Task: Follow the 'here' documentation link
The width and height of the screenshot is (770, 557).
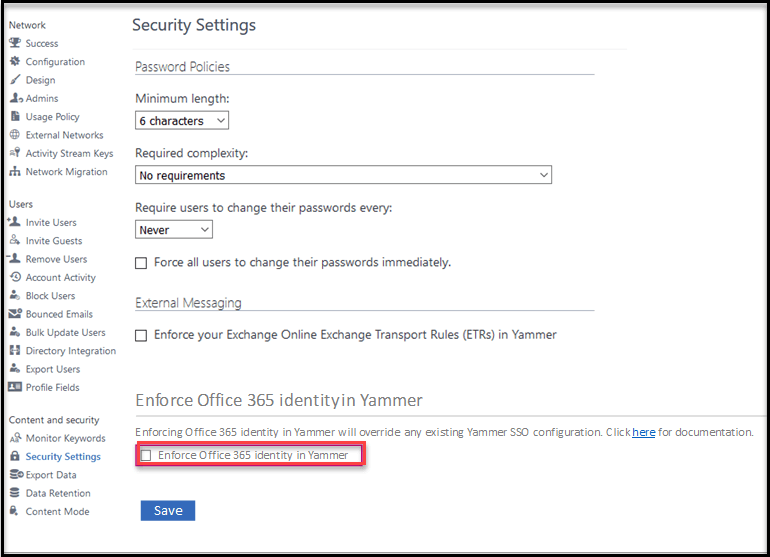Action: tap(643, 432)
